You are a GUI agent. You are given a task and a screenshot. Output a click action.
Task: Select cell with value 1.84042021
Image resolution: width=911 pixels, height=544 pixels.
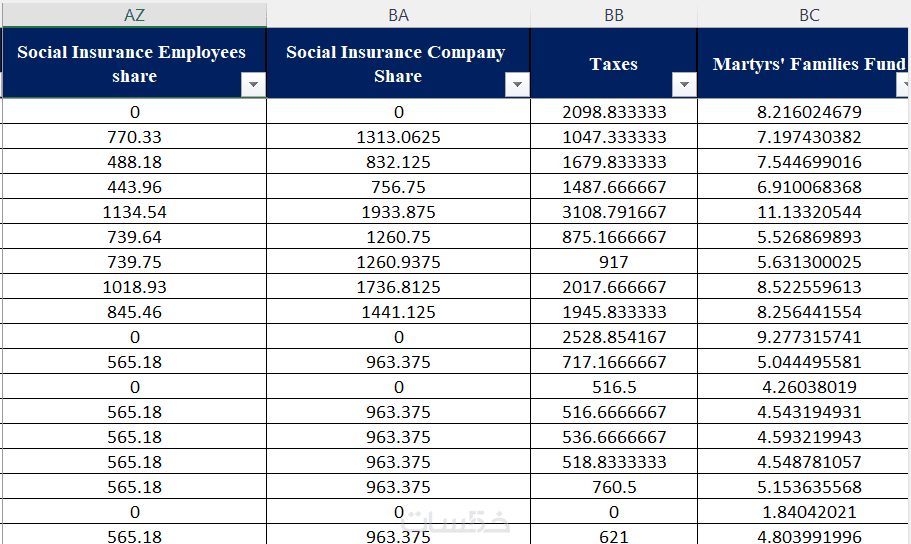click(x=804, y=511)
